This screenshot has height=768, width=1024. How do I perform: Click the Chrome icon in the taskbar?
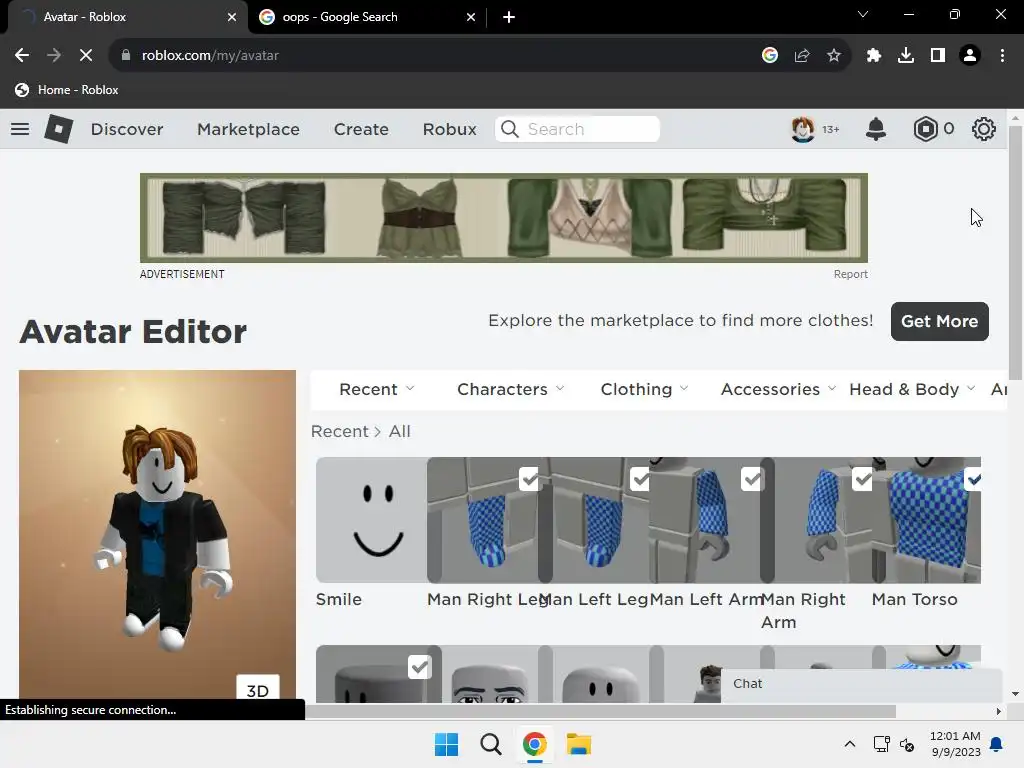click(534, 744)
